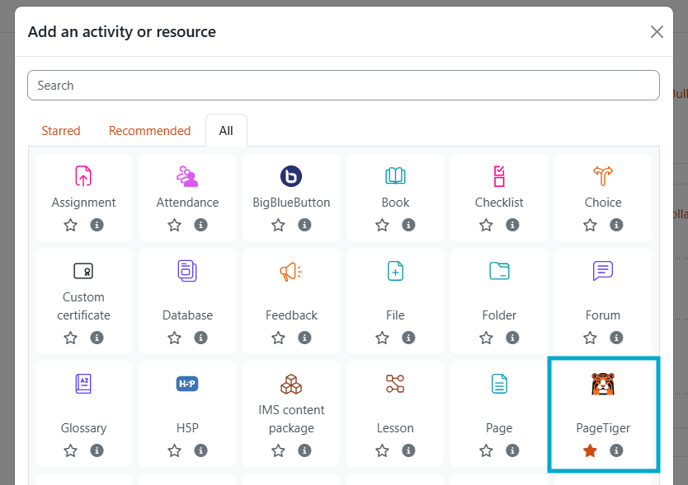Show info about the Choice activity
The height and width of the screenshot is (485, 688).
616,225
